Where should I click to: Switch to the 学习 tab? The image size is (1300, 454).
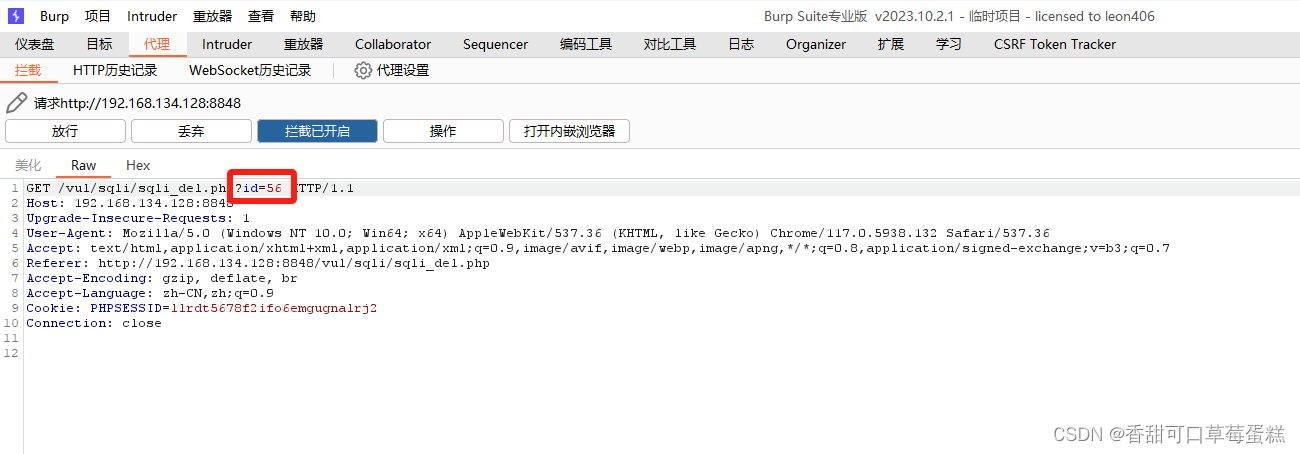(949, 44)
